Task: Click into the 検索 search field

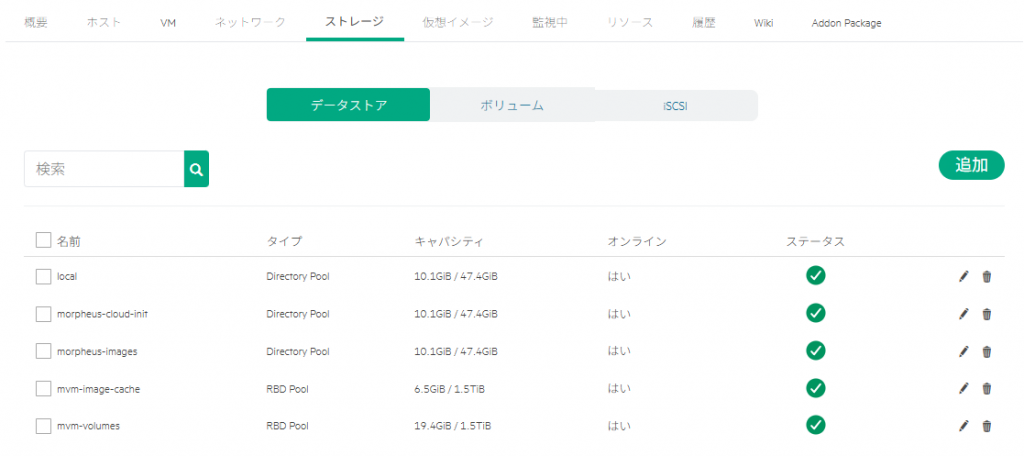Action: click(104, 169)
